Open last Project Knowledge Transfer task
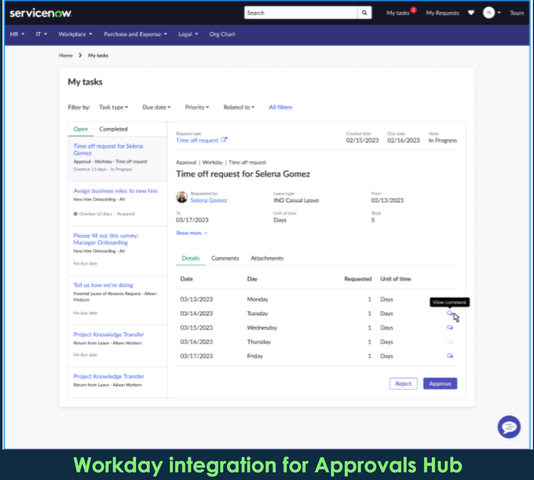Image resolution: width=534 pixels, height=480 pixels. point(117,381)
